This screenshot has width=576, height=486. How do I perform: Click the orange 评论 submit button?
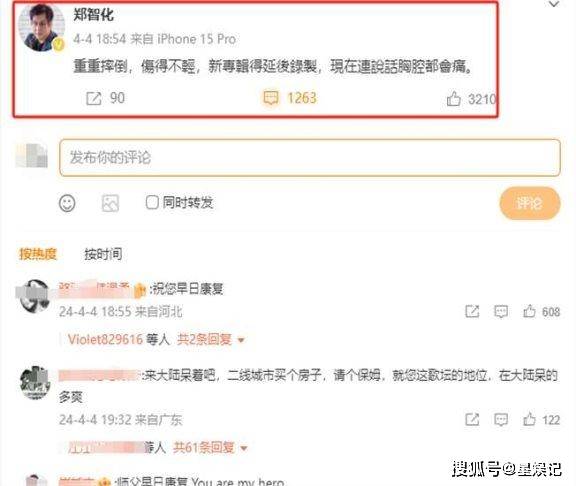[x=530, y=203]
